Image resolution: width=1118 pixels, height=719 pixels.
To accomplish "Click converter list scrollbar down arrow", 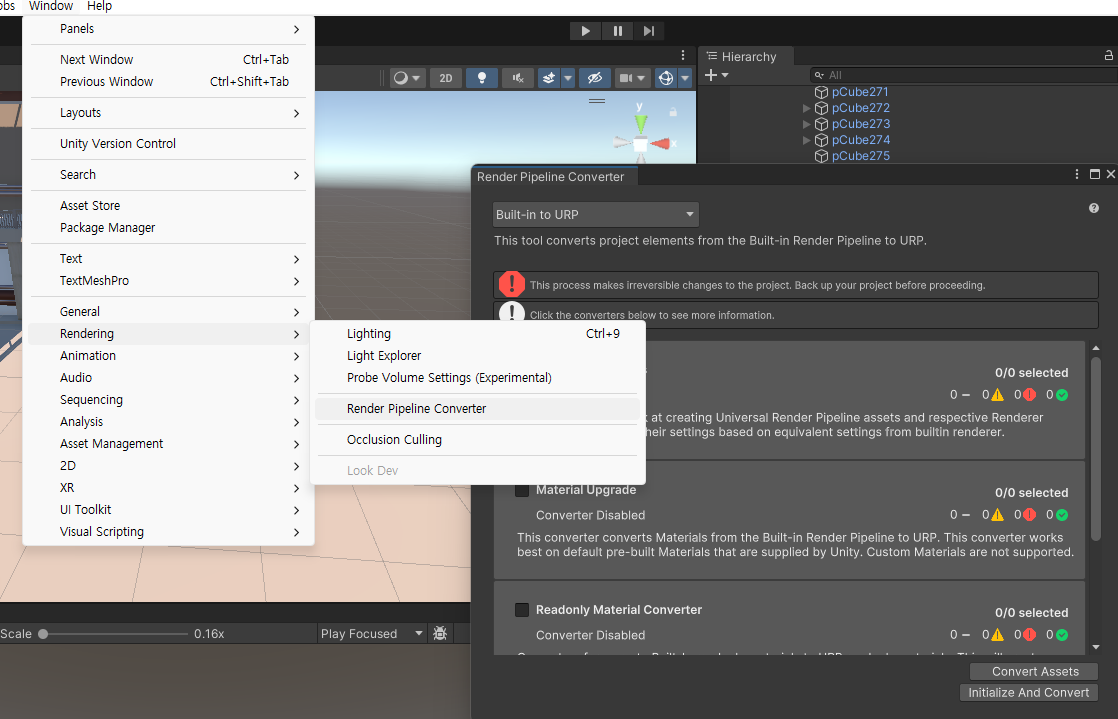I will click(x=1096, y=648).
